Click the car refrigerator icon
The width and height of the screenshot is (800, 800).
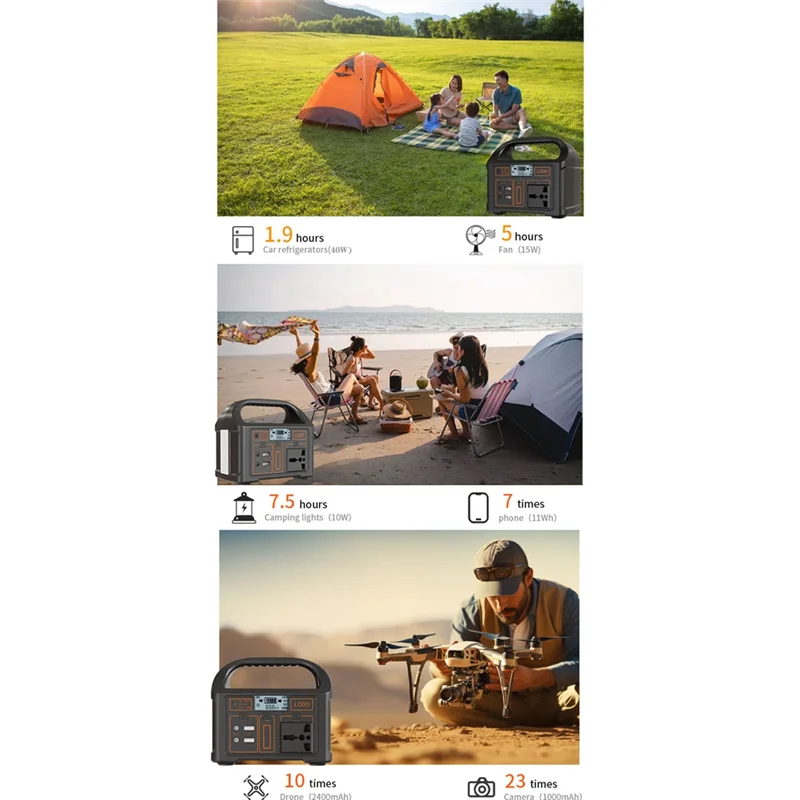pos(243,240)
